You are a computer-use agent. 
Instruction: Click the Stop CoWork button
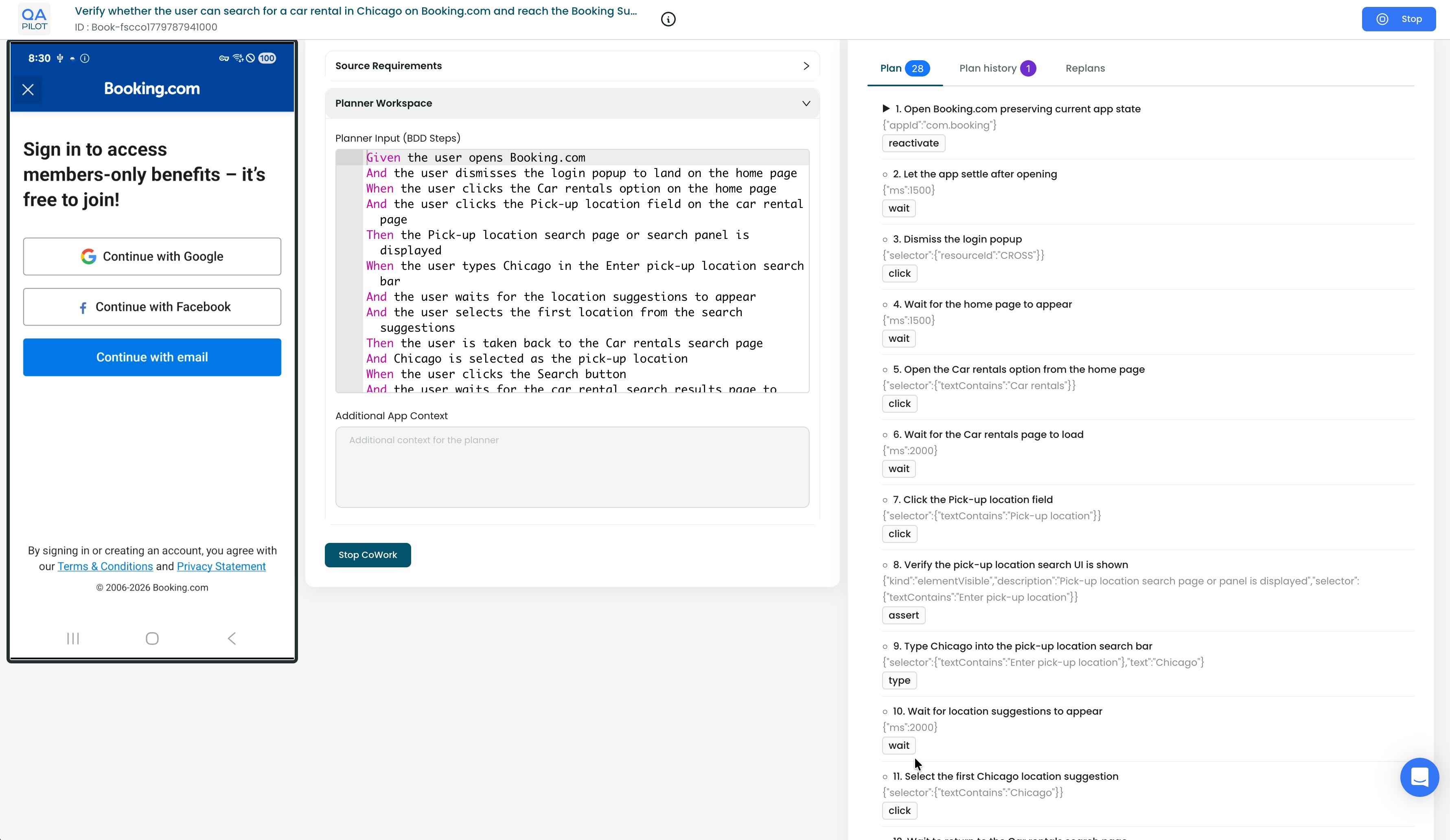(368, 555)
